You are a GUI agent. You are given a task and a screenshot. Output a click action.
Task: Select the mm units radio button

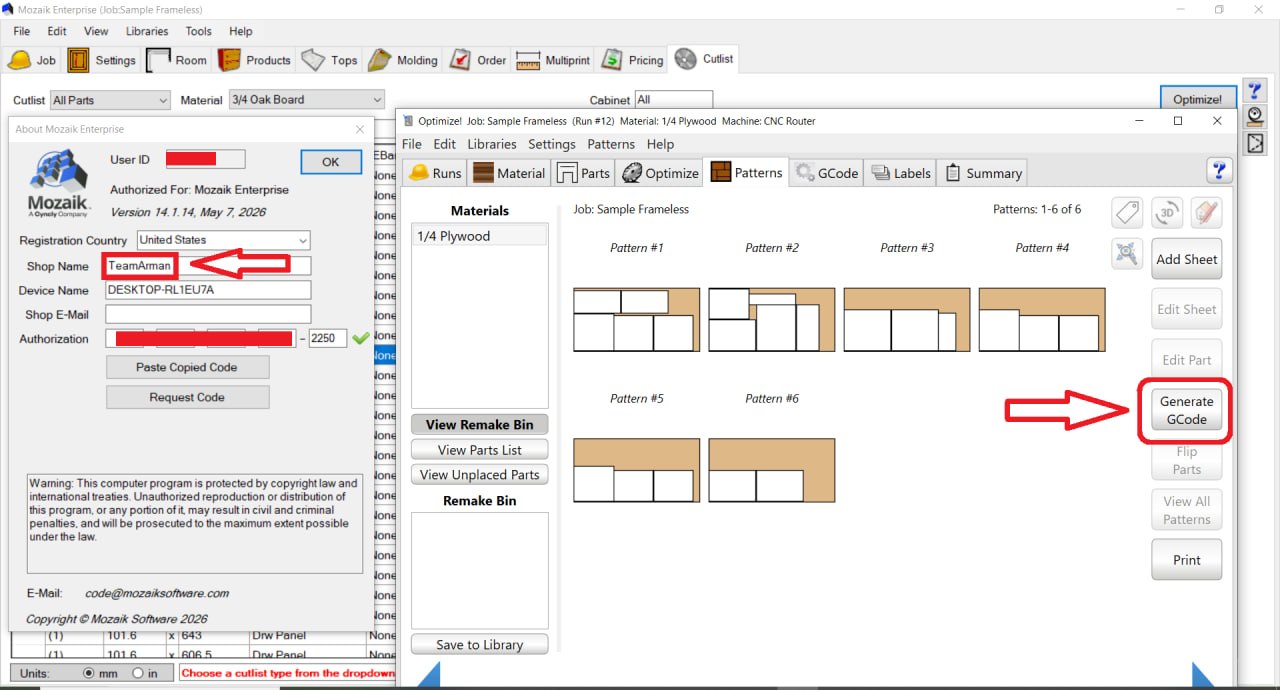coord(89,674)
